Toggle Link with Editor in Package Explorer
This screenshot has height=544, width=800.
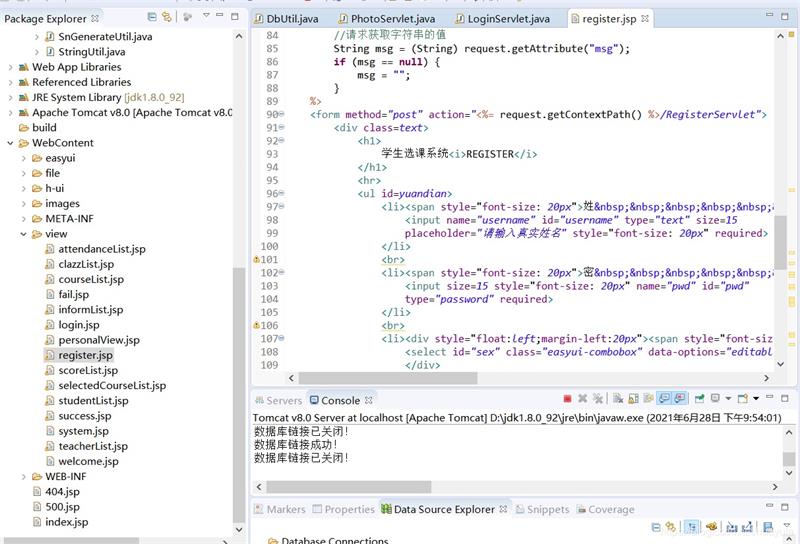click(166, 17)
